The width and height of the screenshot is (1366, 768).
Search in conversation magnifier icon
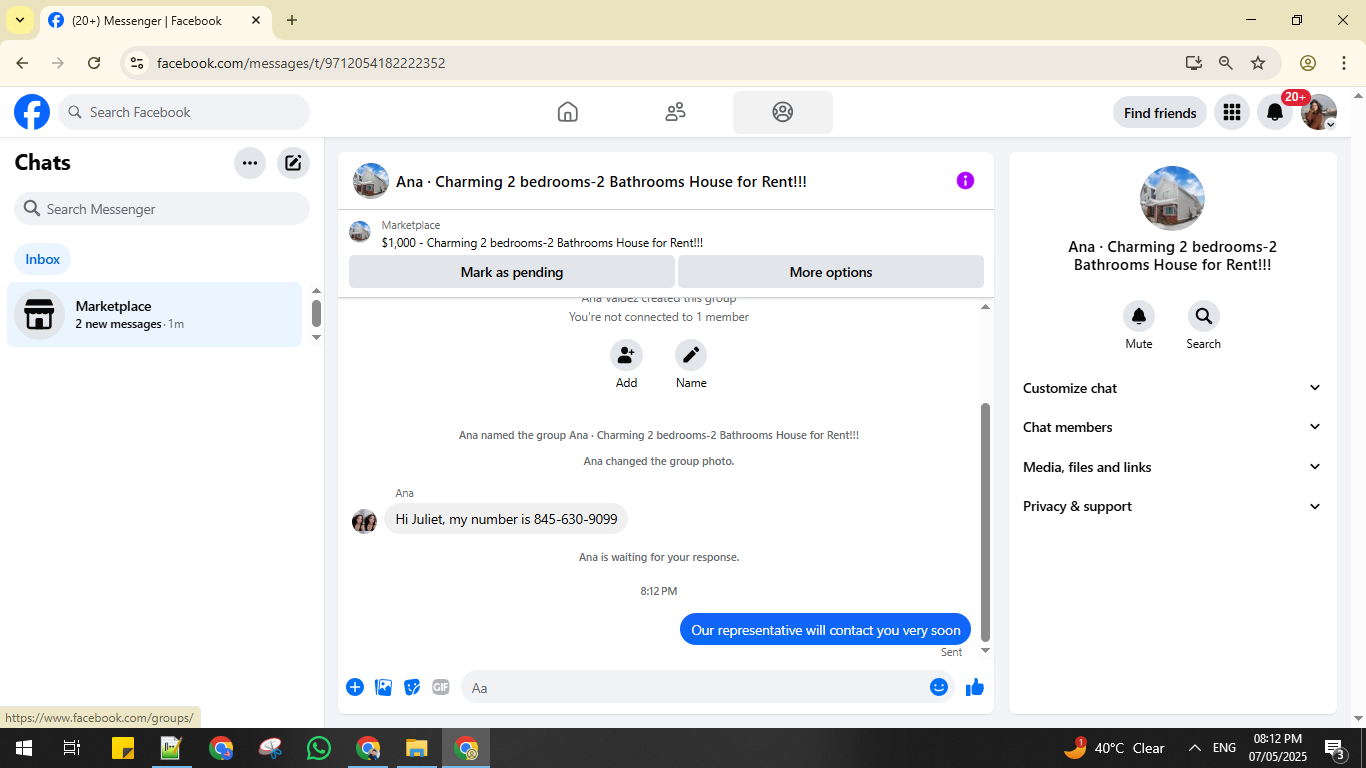click(x=1203, y=316)
